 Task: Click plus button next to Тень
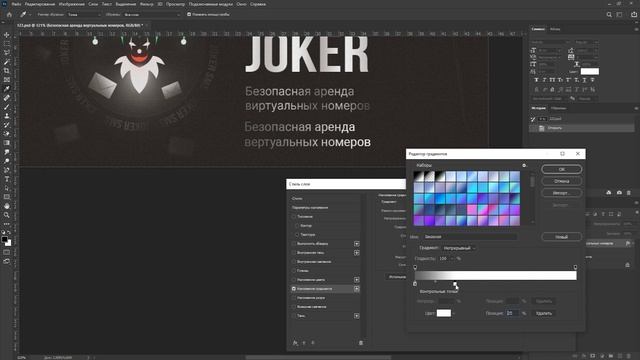(x=357, y=316)
